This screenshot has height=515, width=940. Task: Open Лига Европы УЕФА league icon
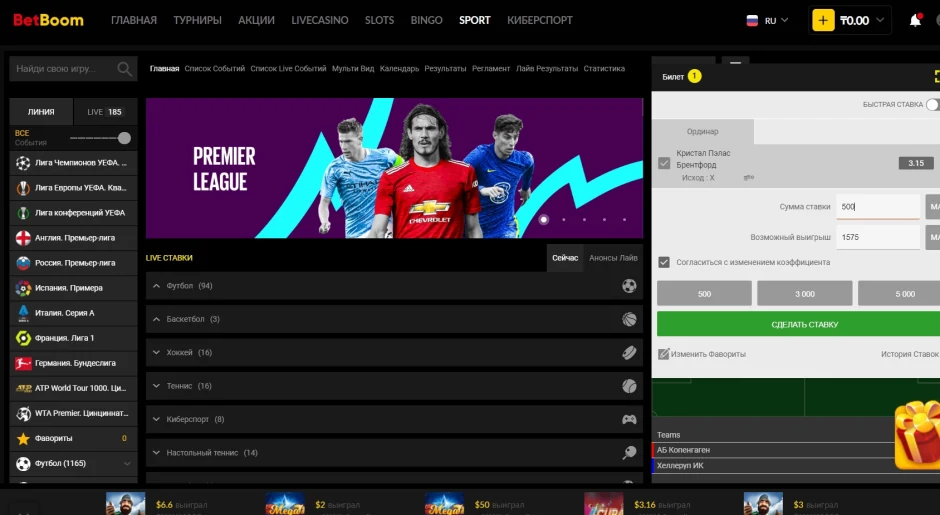click(23, 188)
